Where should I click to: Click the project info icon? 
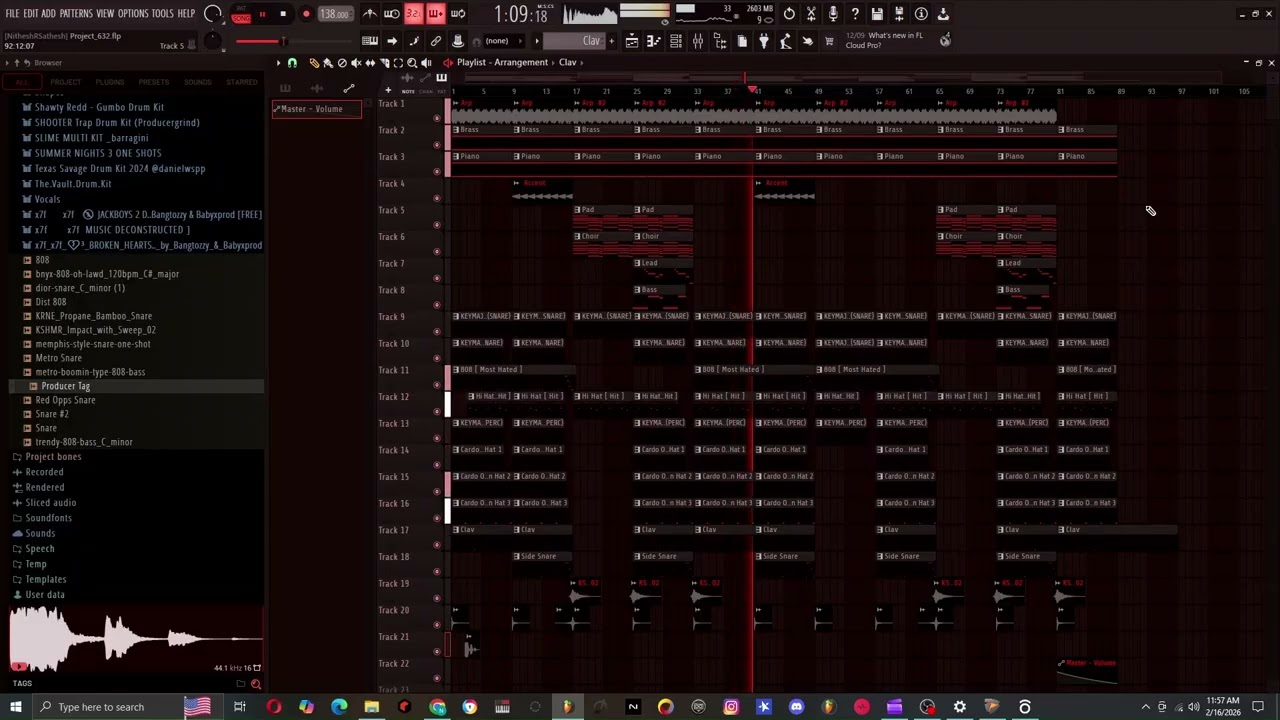[921, 14]
